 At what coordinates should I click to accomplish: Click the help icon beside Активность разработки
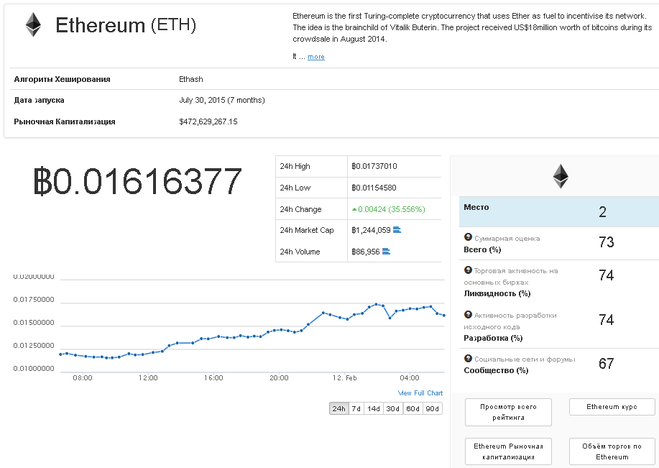(x=468, y=315)
